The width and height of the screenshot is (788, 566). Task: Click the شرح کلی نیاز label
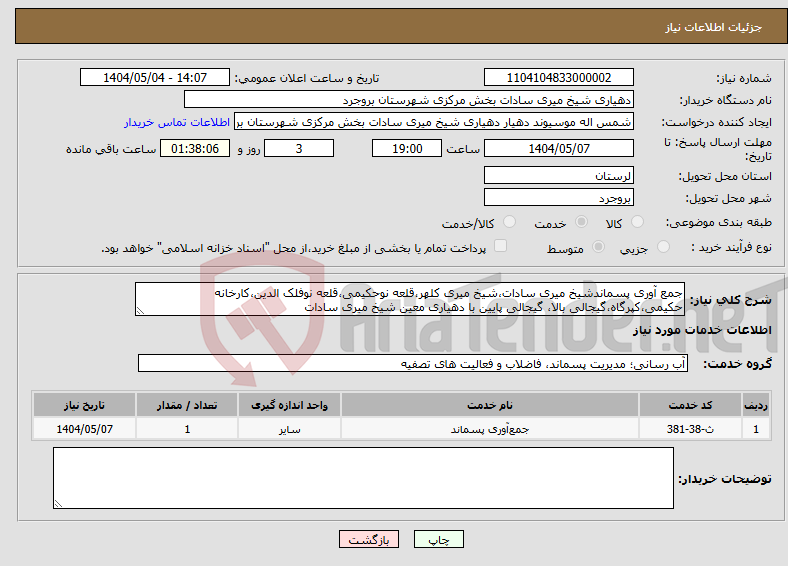pos(731,300)
